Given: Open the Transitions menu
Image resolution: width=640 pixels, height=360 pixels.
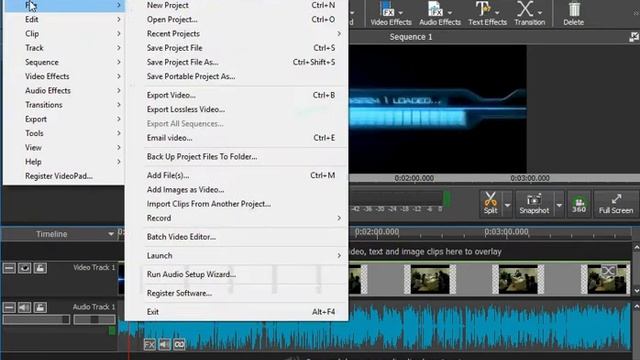Looking at the screenshot, I should (x=63, y=105).
